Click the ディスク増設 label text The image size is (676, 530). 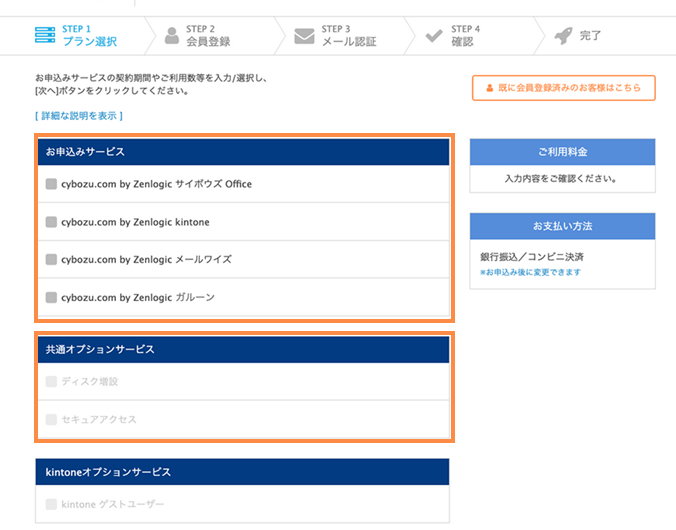click(x=90, y=382)
